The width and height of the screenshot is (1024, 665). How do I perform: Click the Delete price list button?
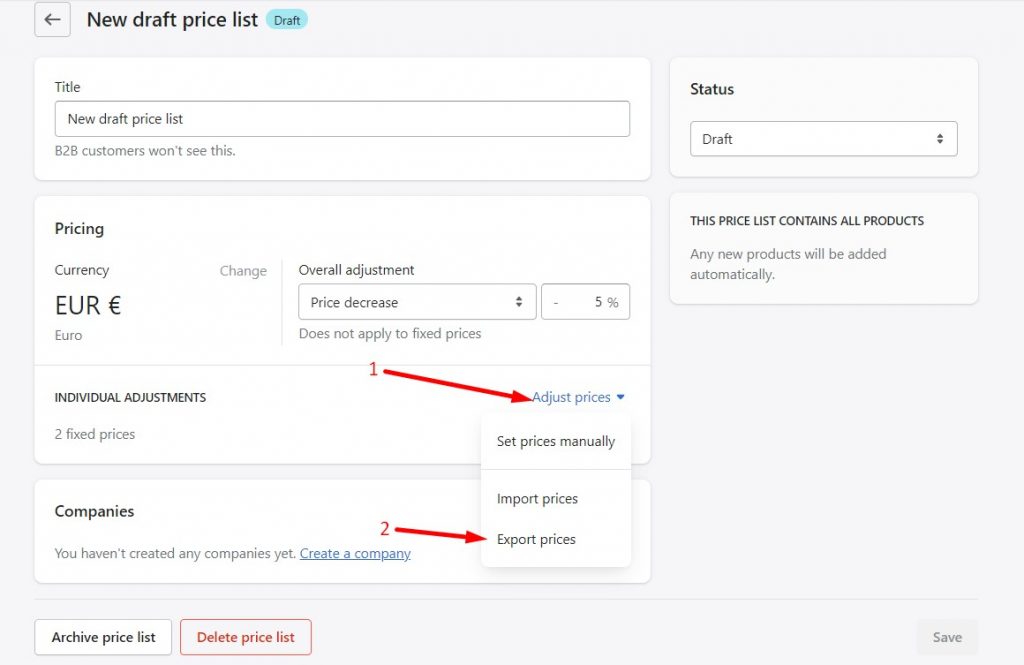coord(245,637)
